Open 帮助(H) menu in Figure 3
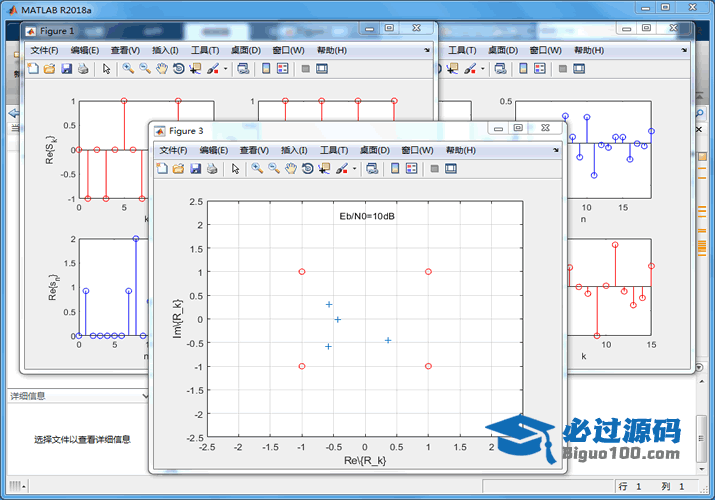This screenshot has height=500, width=715. coord(461,150)
